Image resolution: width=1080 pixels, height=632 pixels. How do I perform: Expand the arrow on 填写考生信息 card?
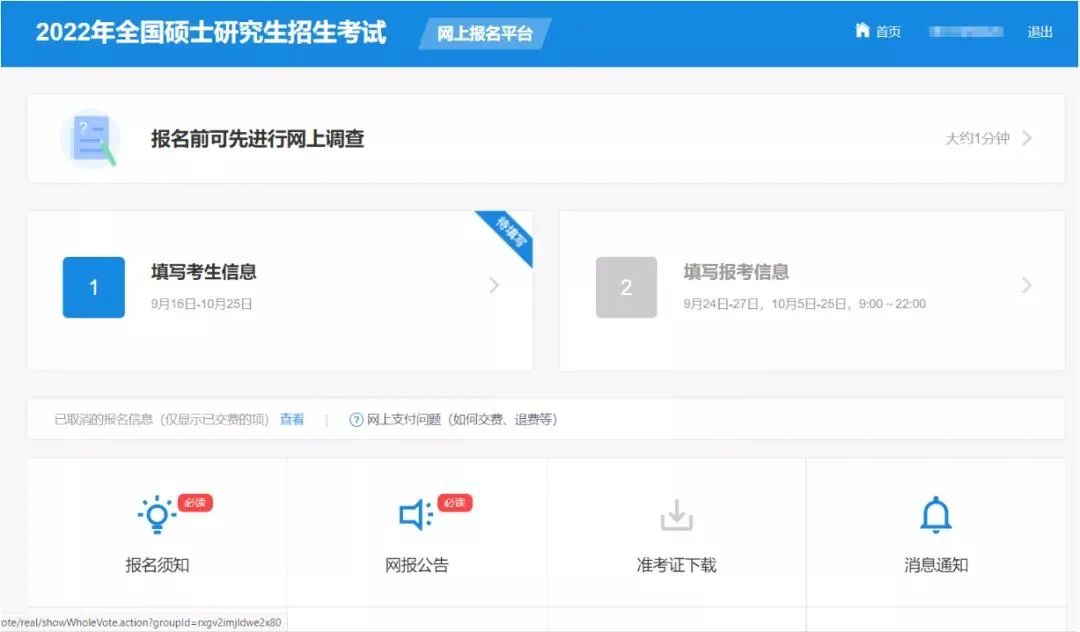494,286
